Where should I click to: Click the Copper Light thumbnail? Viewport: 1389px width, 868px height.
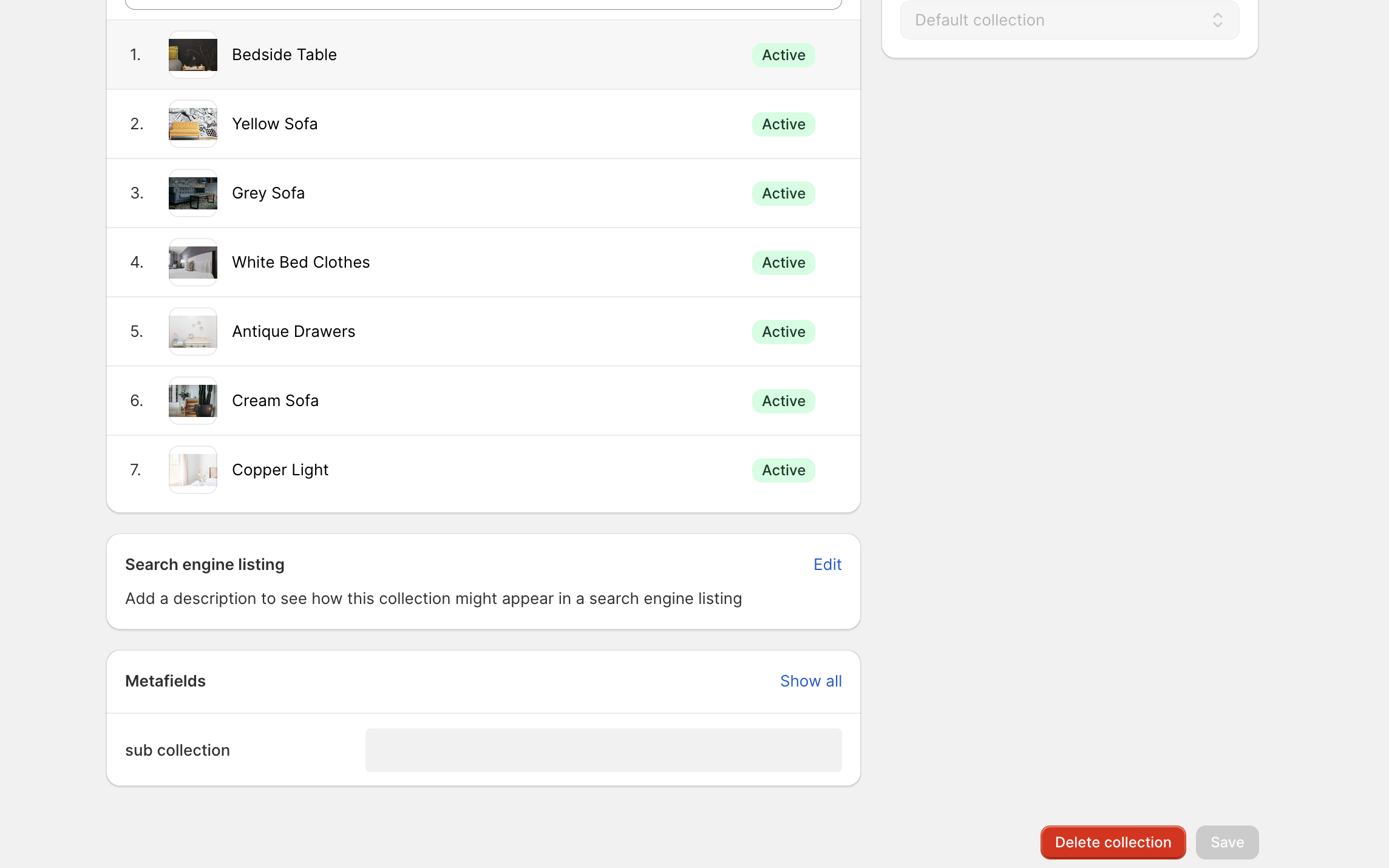(x=192, y=470)
